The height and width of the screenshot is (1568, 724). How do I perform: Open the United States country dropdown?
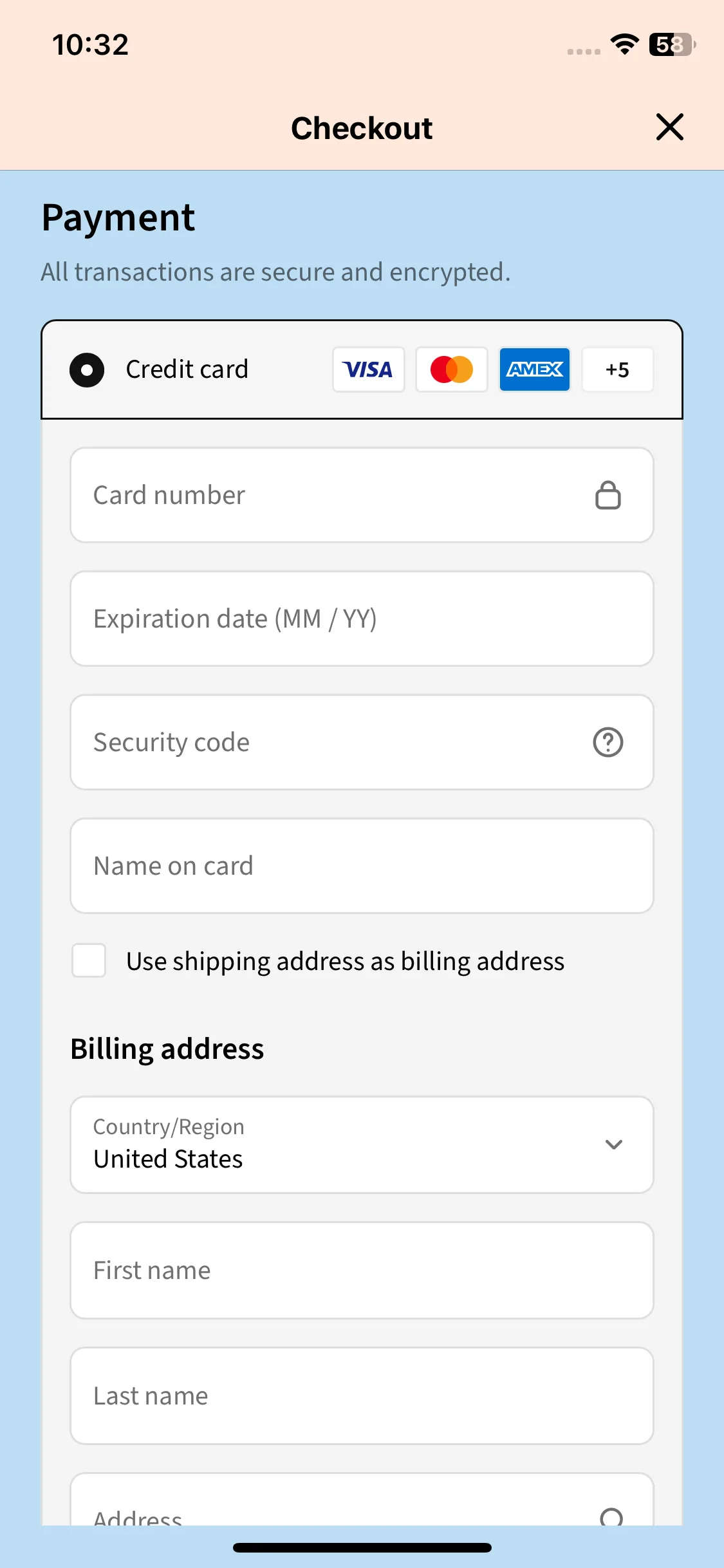coord(362,1145)
